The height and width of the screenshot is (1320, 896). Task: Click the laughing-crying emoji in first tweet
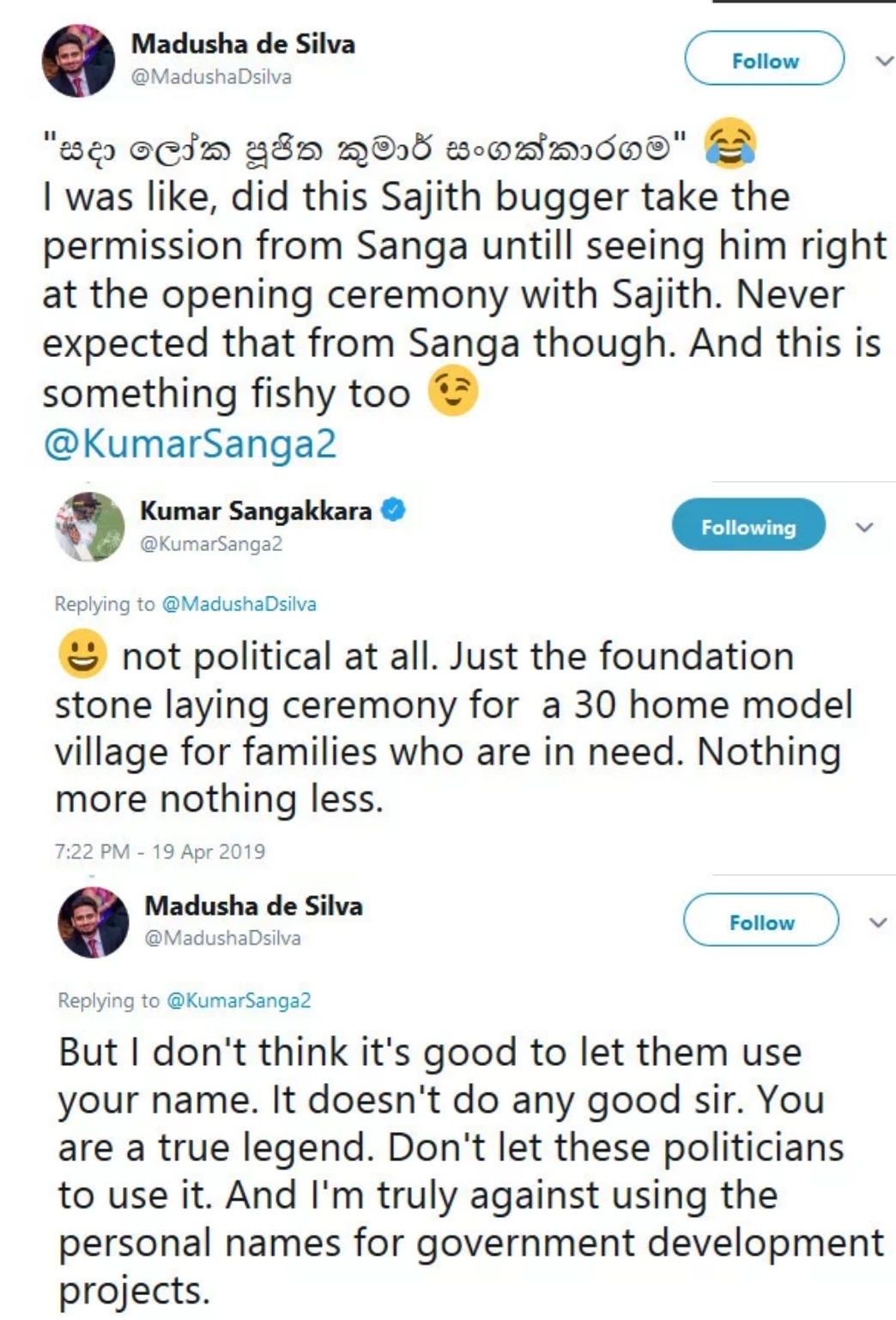point(730,145)
